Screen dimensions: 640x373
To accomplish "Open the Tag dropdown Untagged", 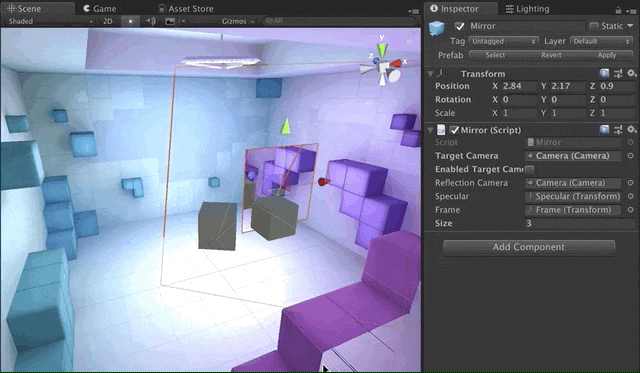I will pos(504,41).
